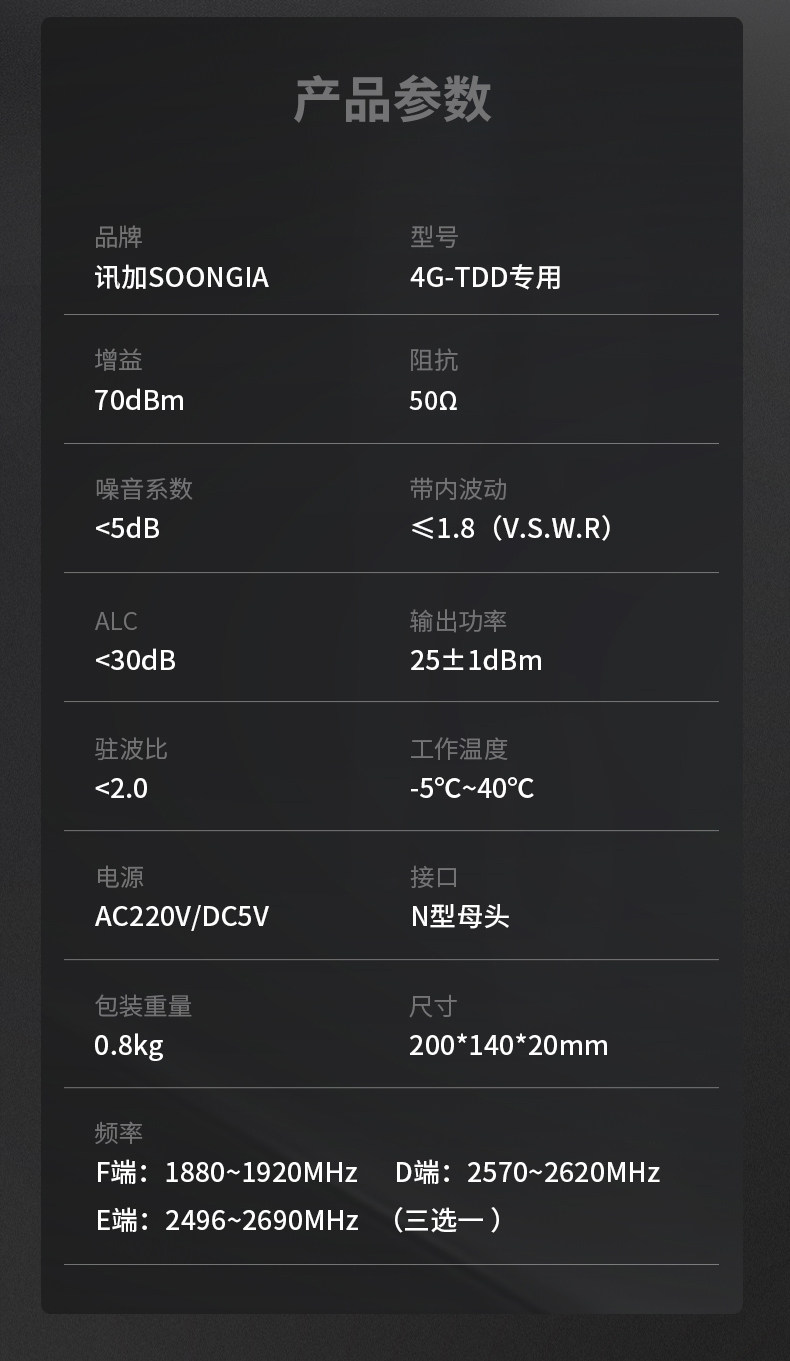Image resolution: width=790 pixels, height=1361 pixels.
Task: Click the ≤1.8 (V.S.W.R) value
Action: pos(510,528)
